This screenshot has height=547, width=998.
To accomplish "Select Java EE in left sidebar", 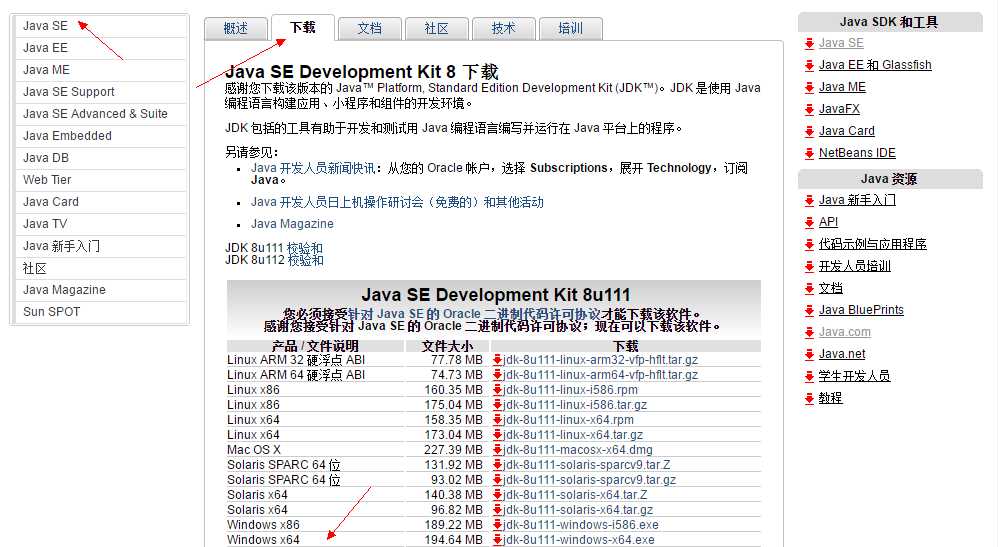I will [x=101, y=48].
